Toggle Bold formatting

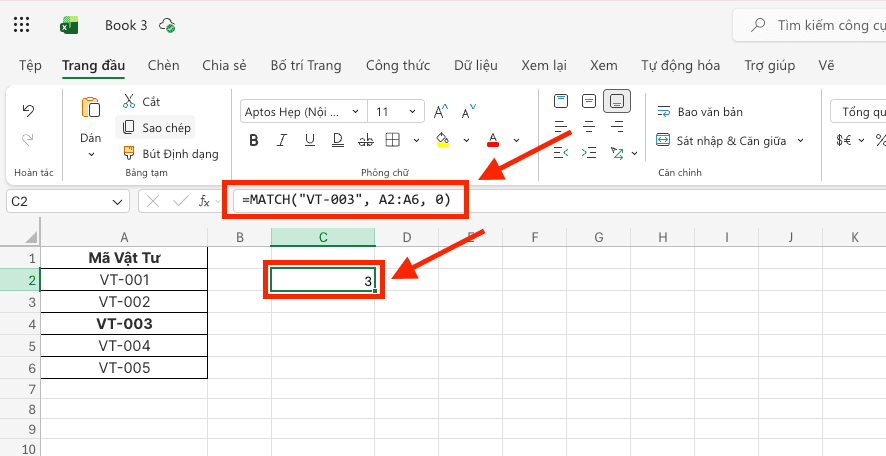point(253,139)
